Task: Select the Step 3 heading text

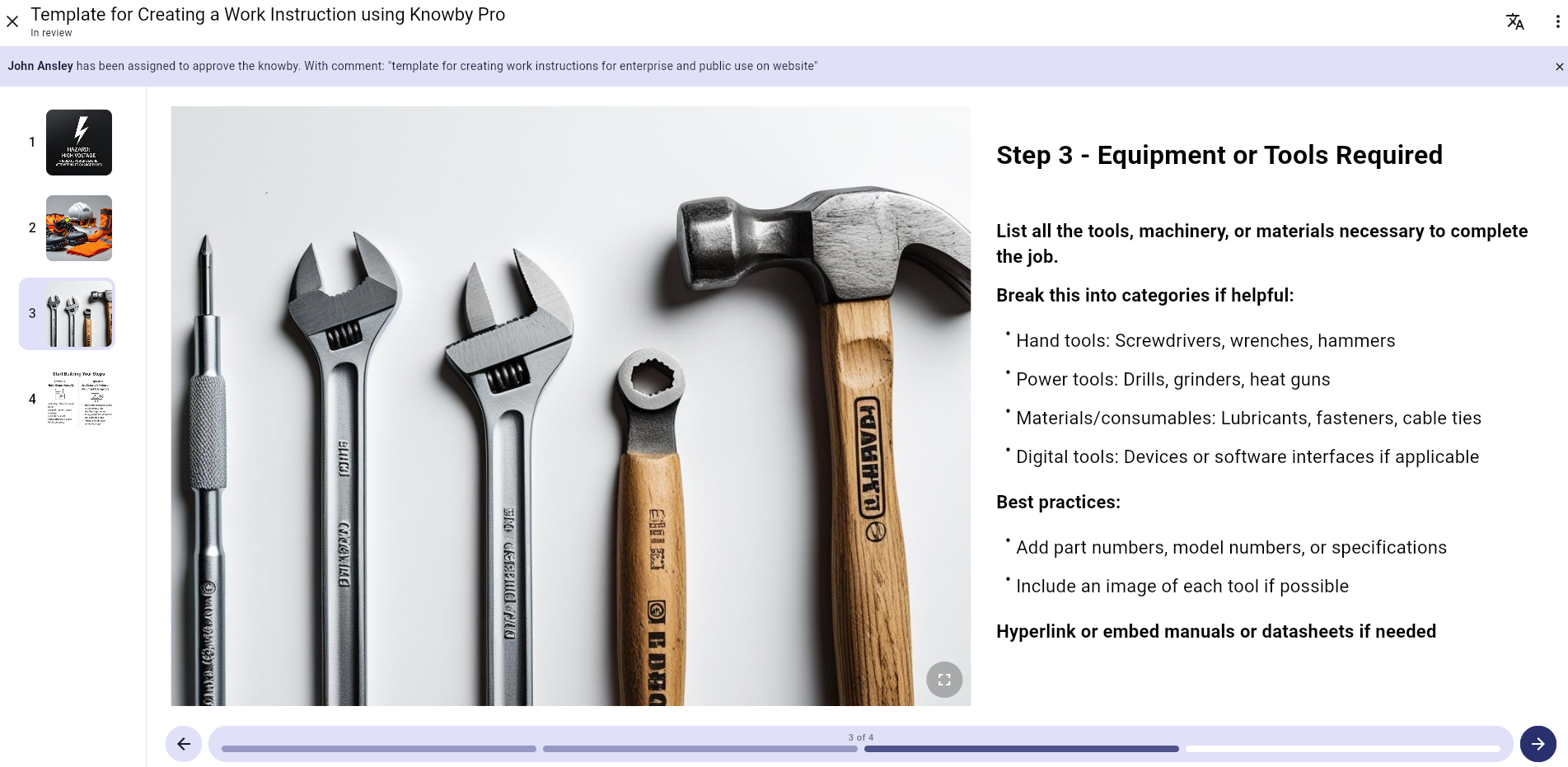Action: click(1219, 155)
